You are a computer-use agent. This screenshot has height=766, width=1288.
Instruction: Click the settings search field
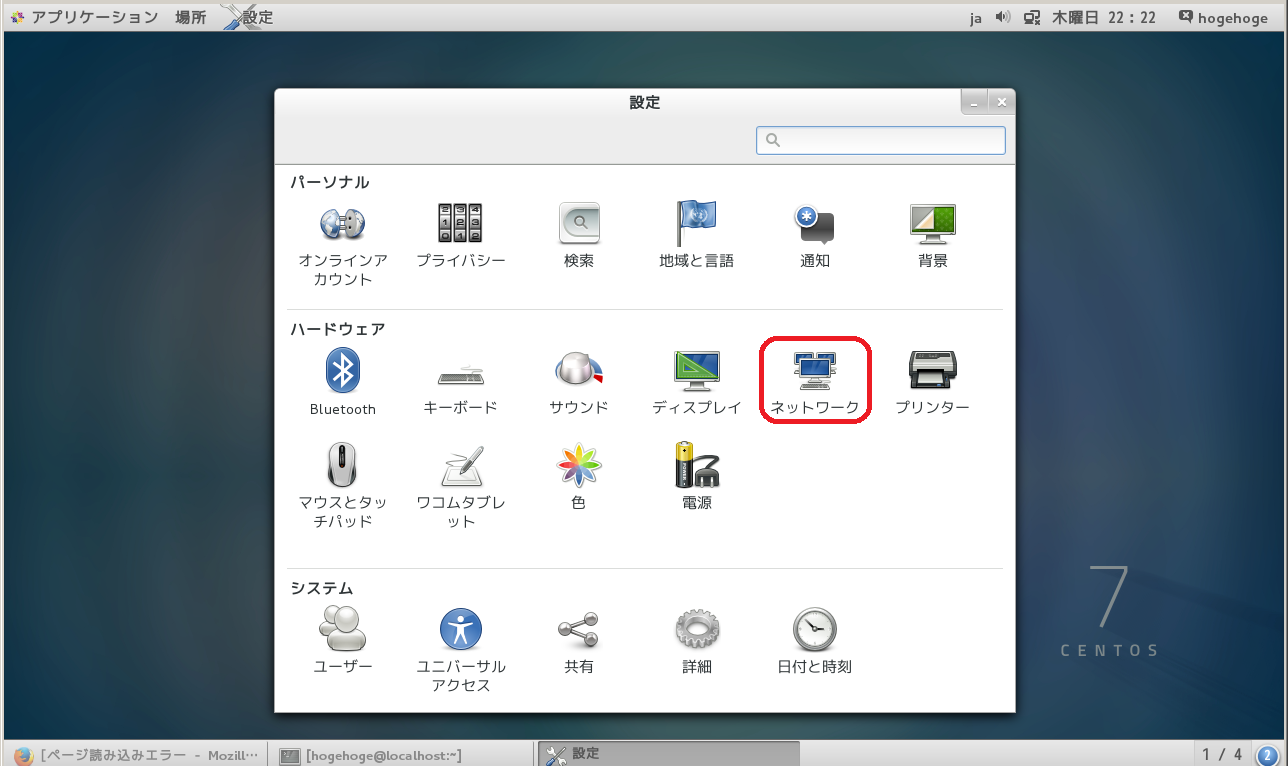[x=881, y=140]
